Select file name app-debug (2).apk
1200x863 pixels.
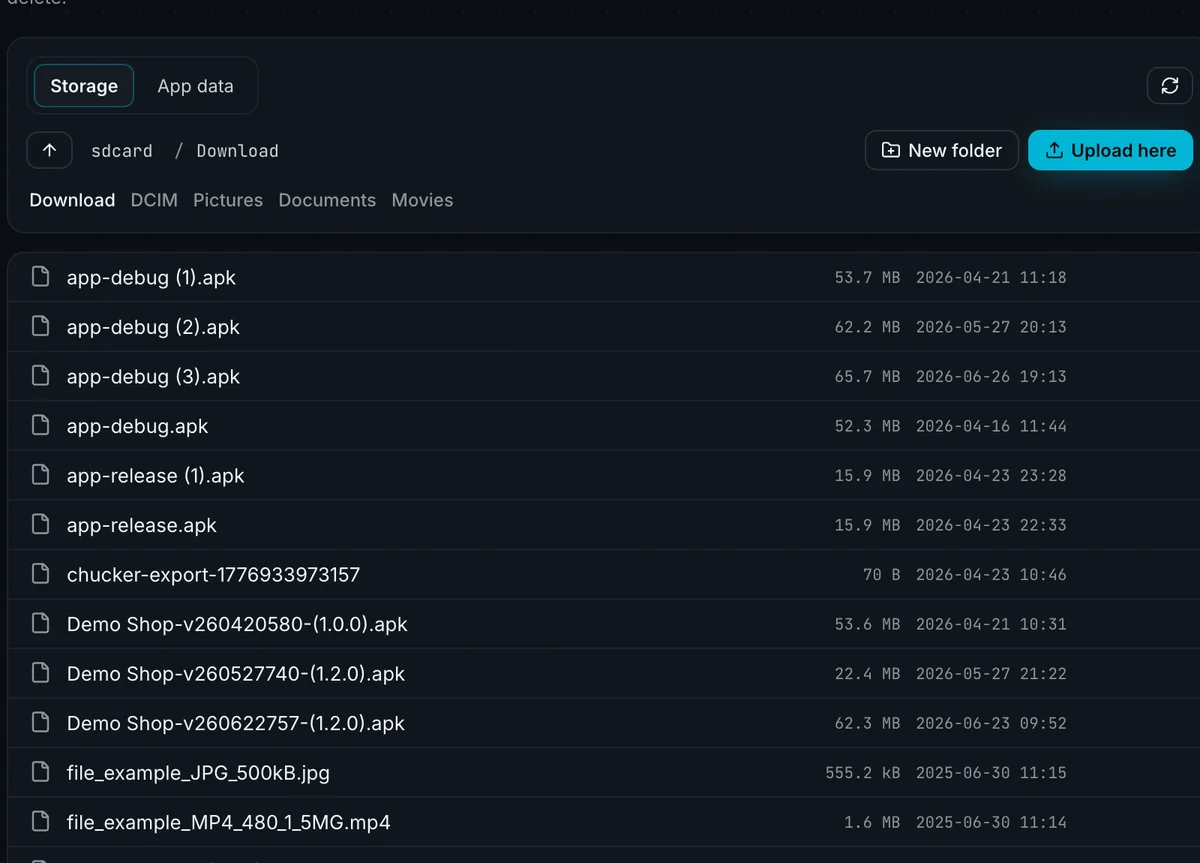pos(153,327)
